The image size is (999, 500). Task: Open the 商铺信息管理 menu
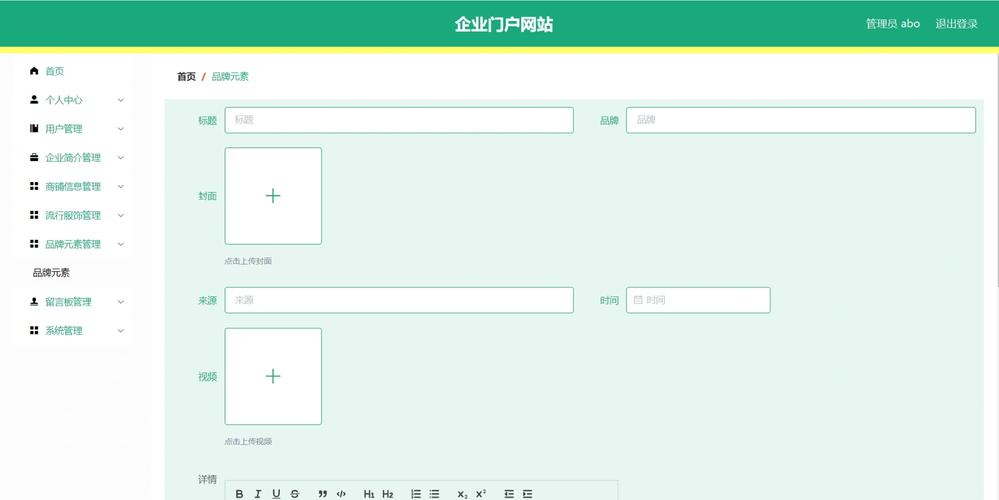coord(73,187)
